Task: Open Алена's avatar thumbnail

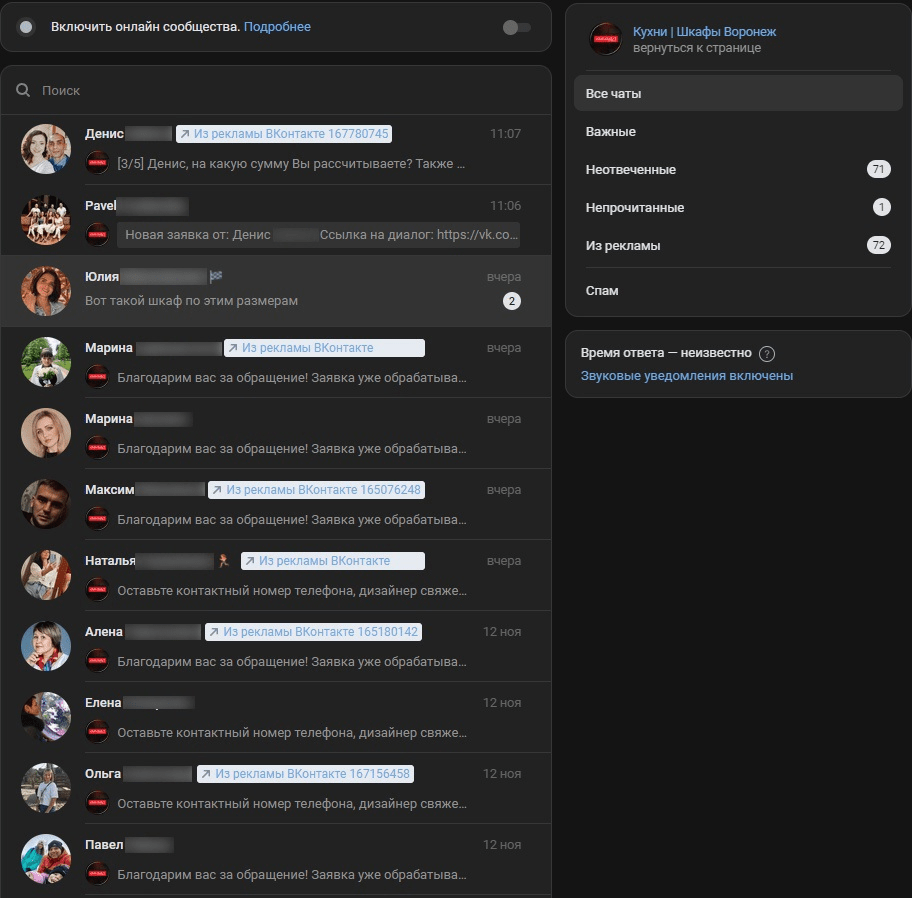Action: 46,646
